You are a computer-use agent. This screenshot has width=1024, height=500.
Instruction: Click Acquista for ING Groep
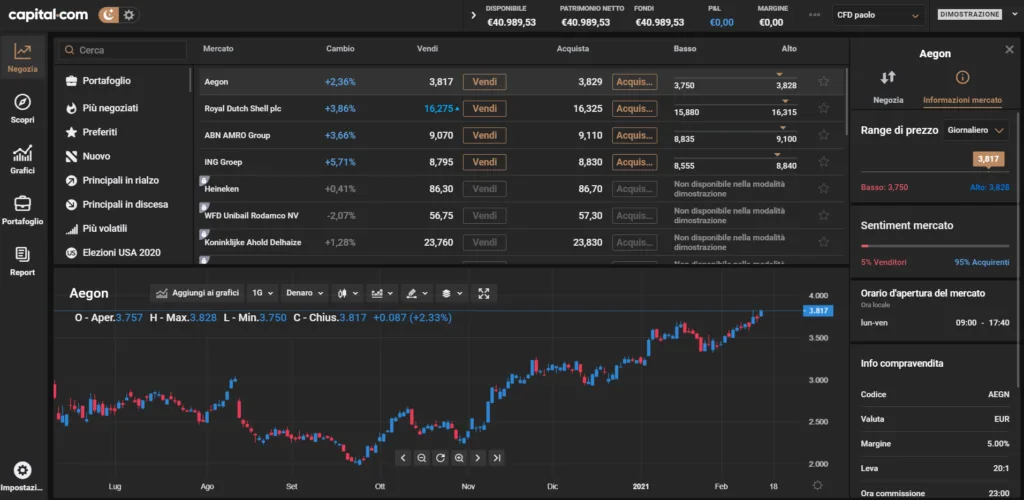click(x=635, y=162)
